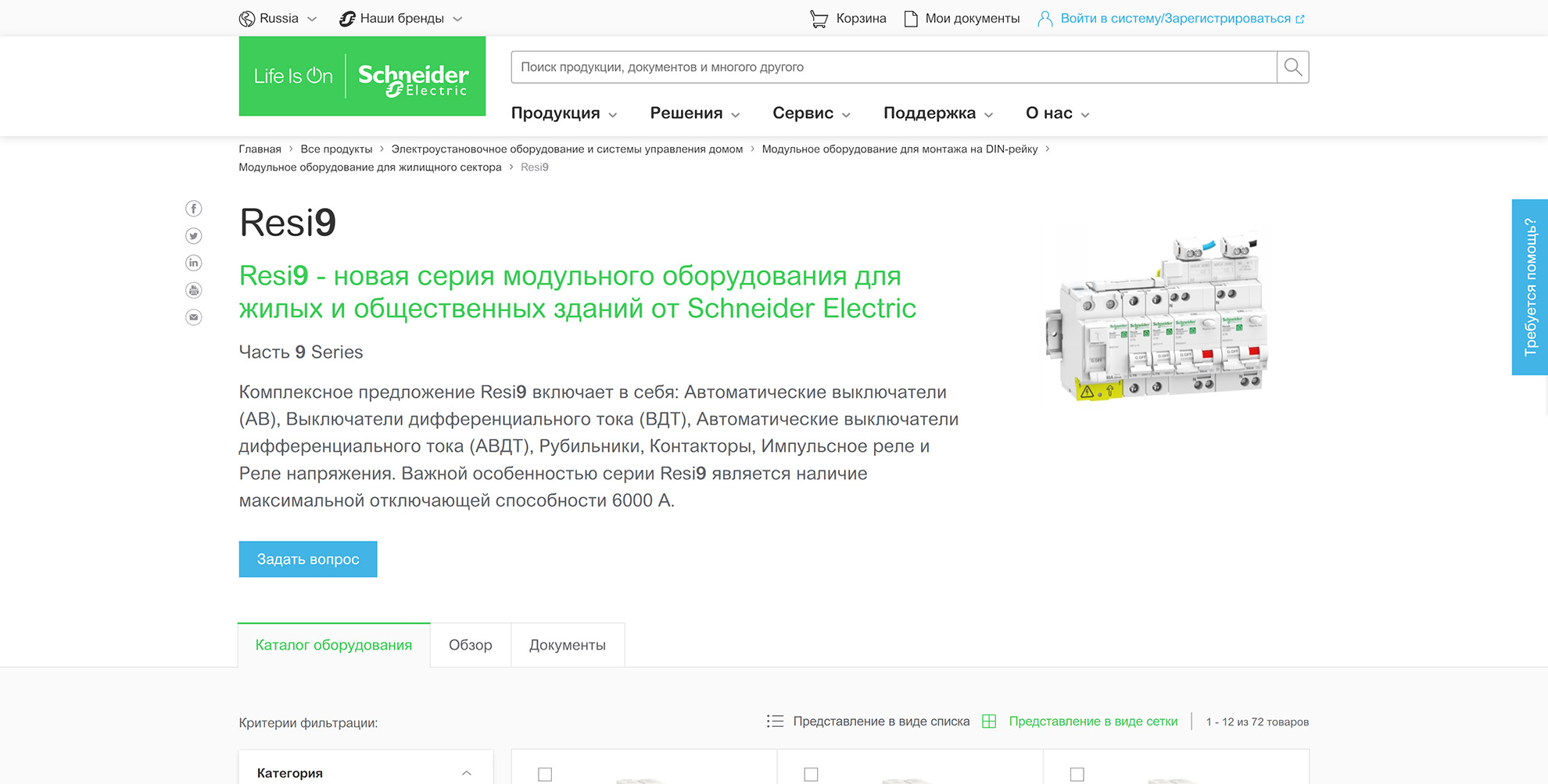The width and height of the screenshot is (1548, 784).
Task: Click the Resi9 breadcrumb text
Action: coord(535,167)
